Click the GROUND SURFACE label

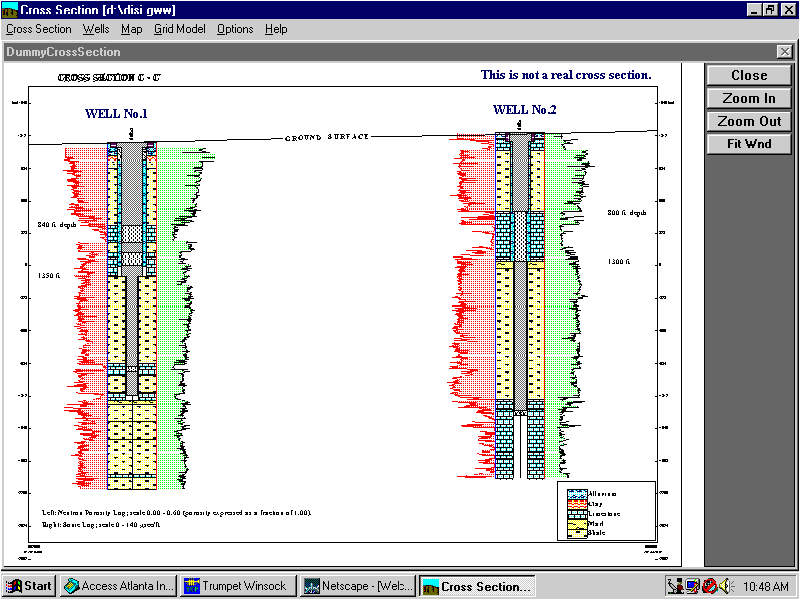click(x=327, y=137)
